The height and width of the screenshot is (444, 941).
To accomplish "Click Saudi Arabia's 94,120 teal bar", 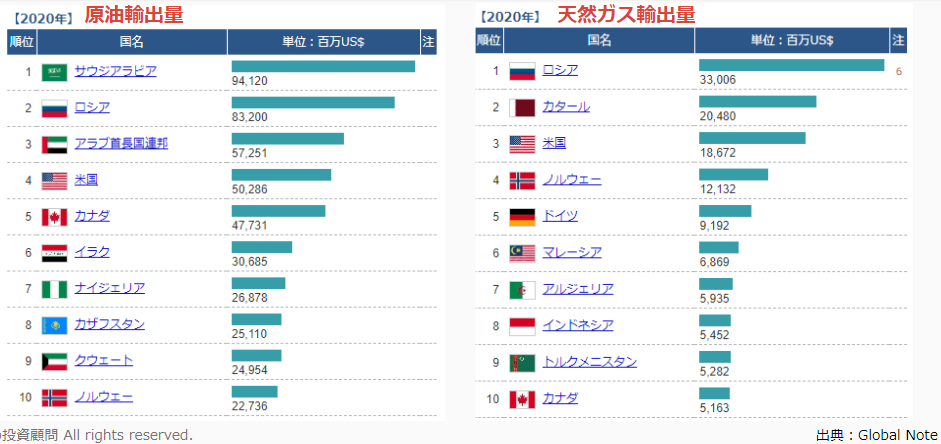I will point(323,66).
